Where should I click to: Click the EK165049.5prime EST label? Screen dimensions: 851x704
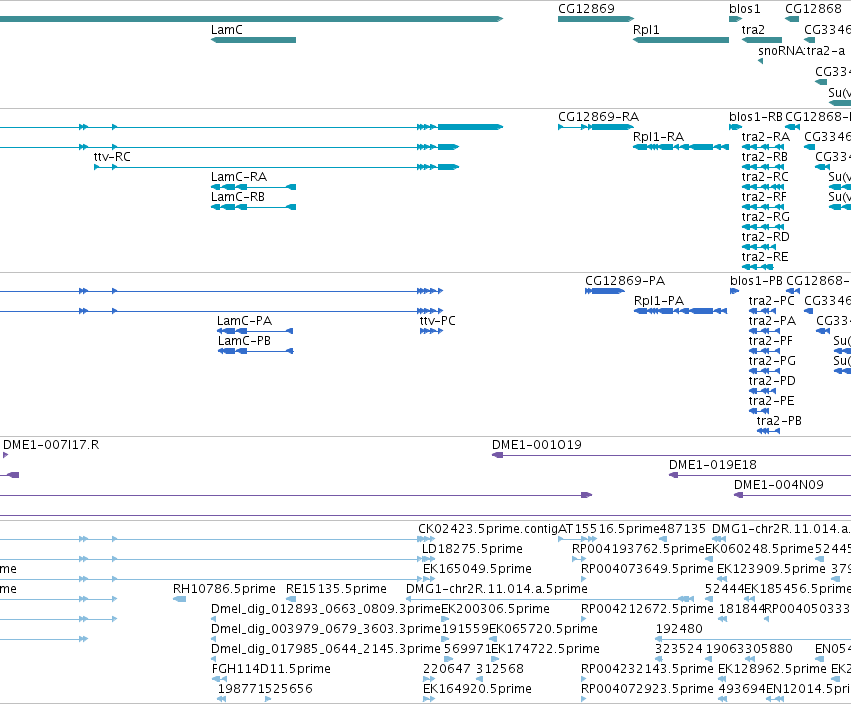[478, 569]
